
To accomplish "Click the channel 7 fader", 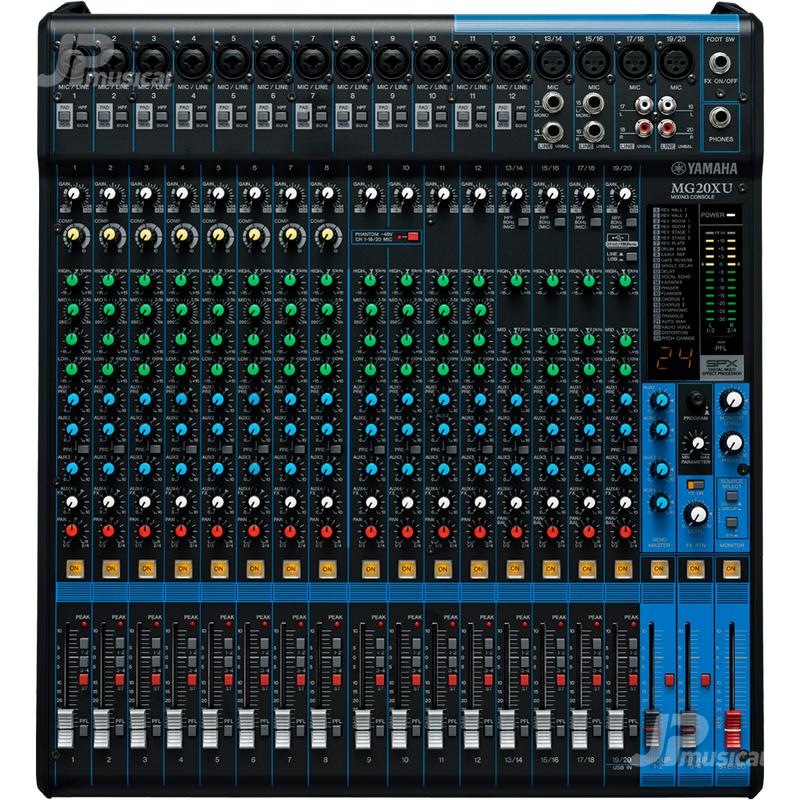I will click(x=283, y=729).
